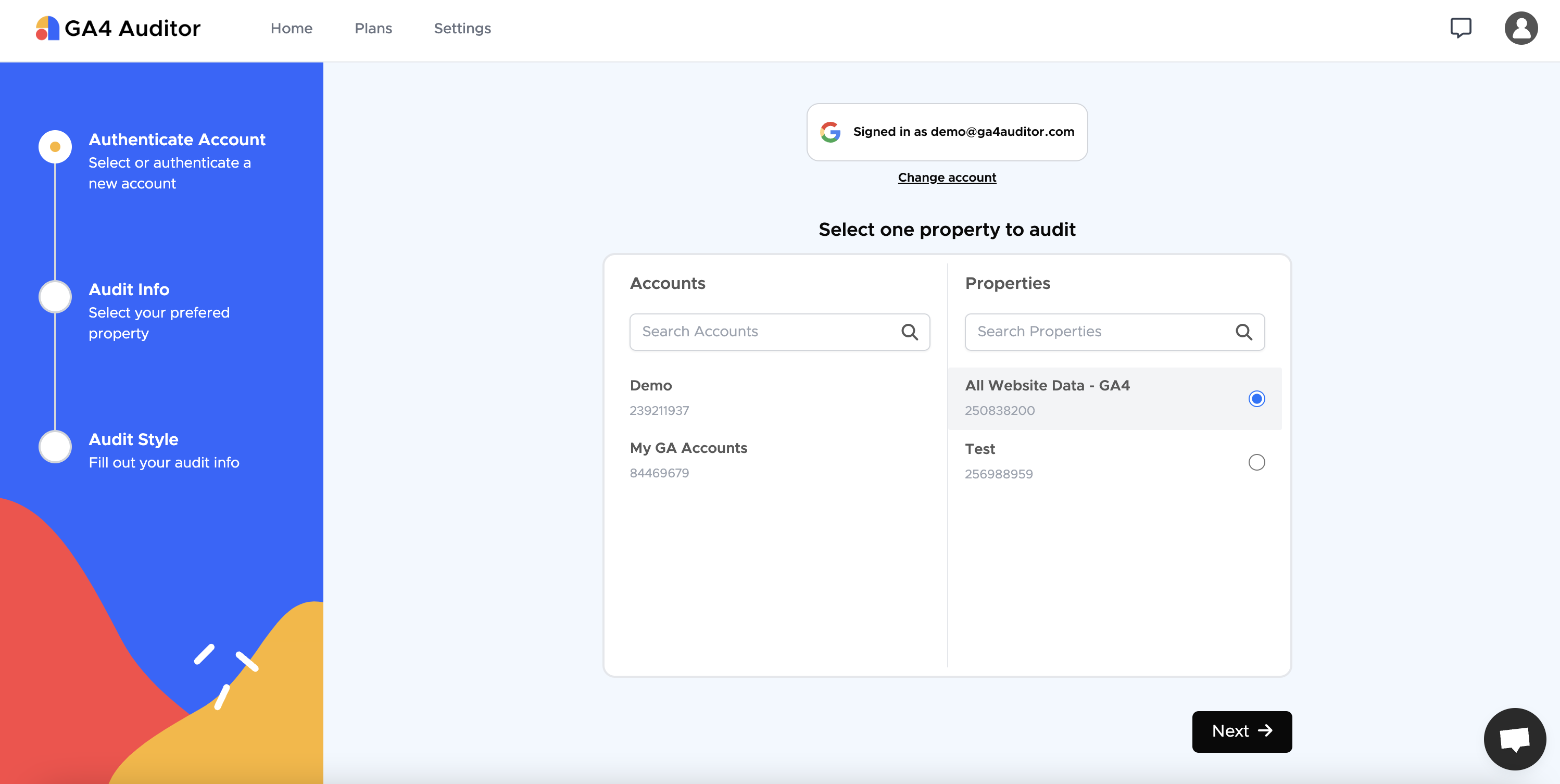Open the Settings menu item
The width and height of the screenshot is (1560, 784).
coord(462,29)
